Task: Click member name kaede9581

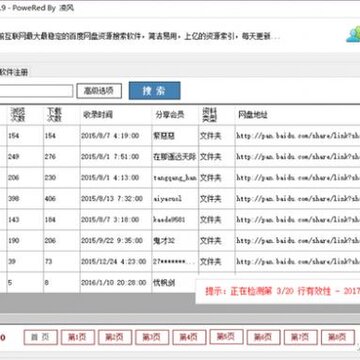Action: [169, 220]
